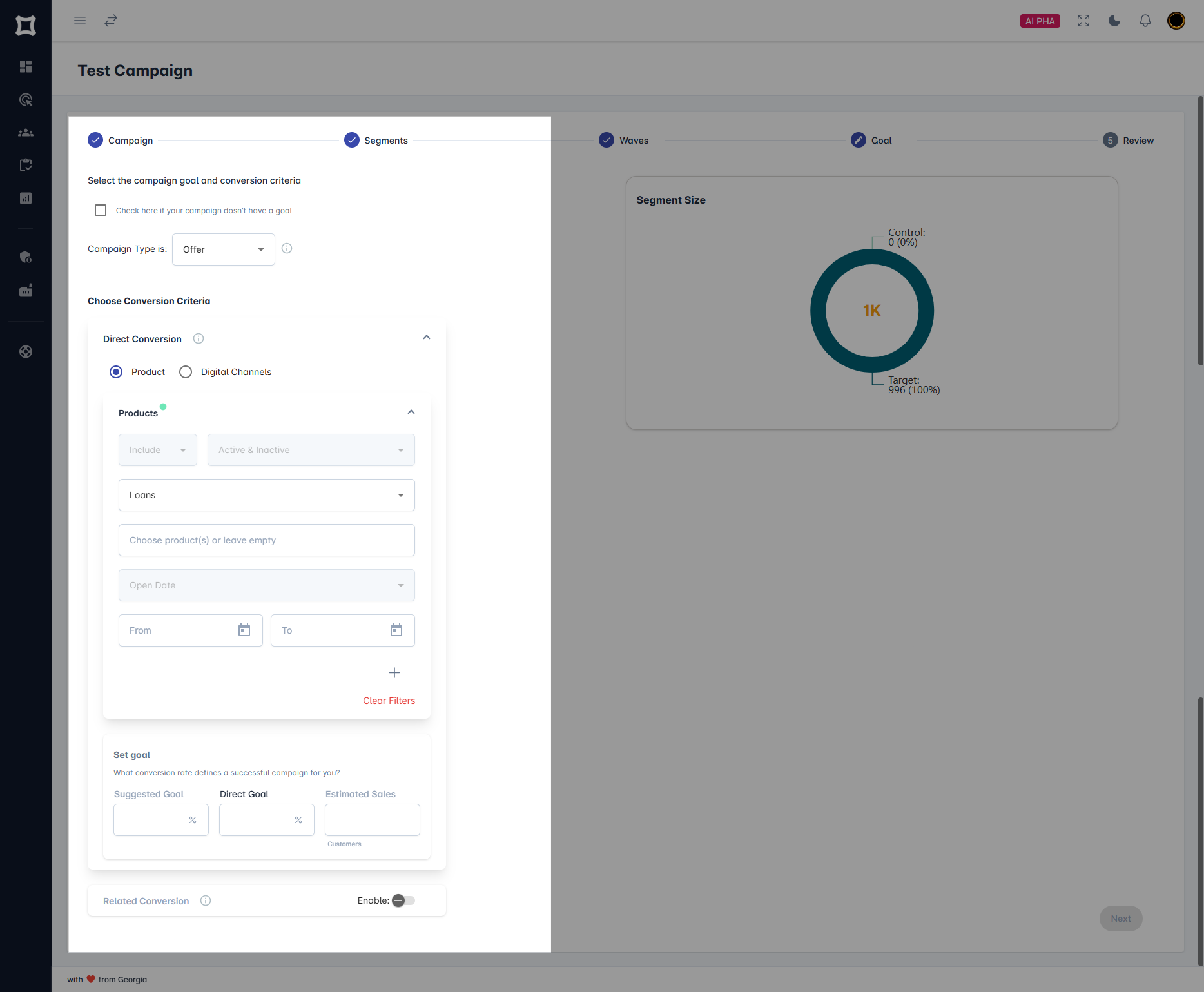Open the bar chart reports icon in sidebar
Screen dimensions: 1204x992
coord(26,198)
